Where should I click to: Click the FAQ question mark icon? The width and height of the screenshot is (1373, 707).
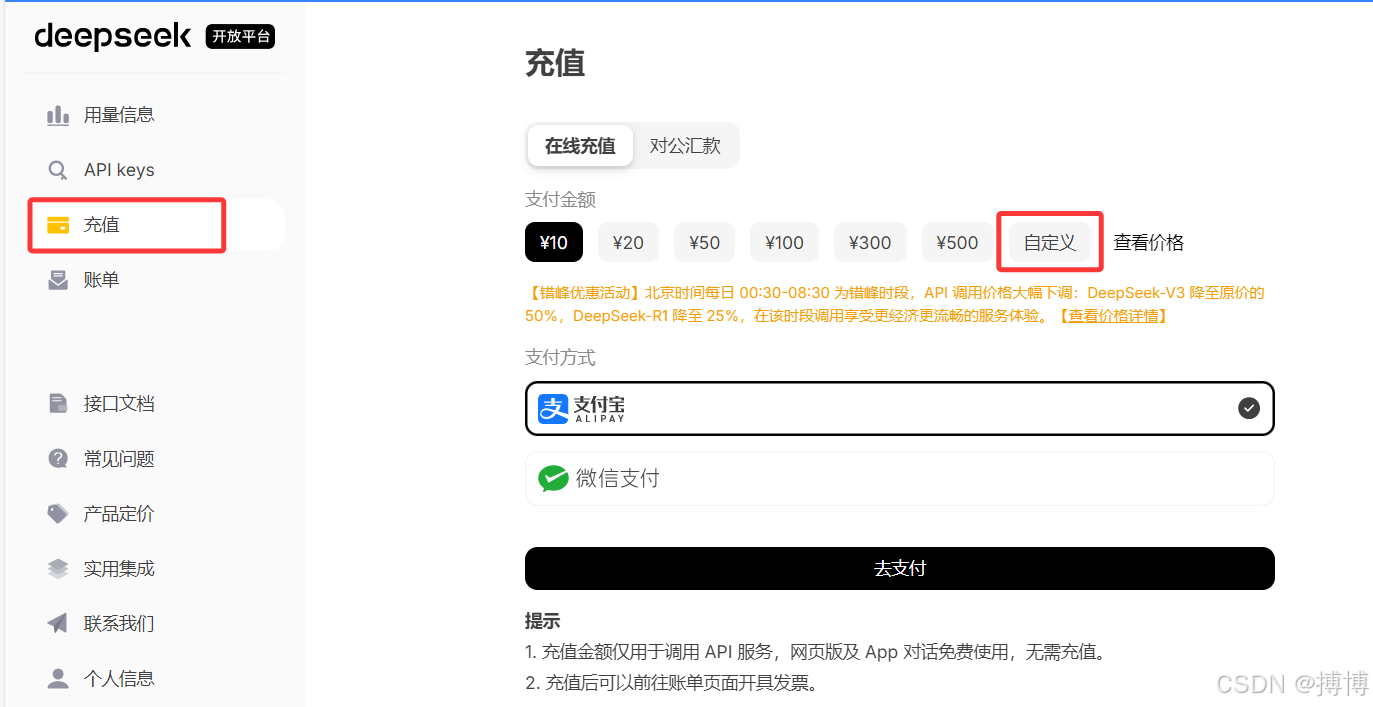58,459
